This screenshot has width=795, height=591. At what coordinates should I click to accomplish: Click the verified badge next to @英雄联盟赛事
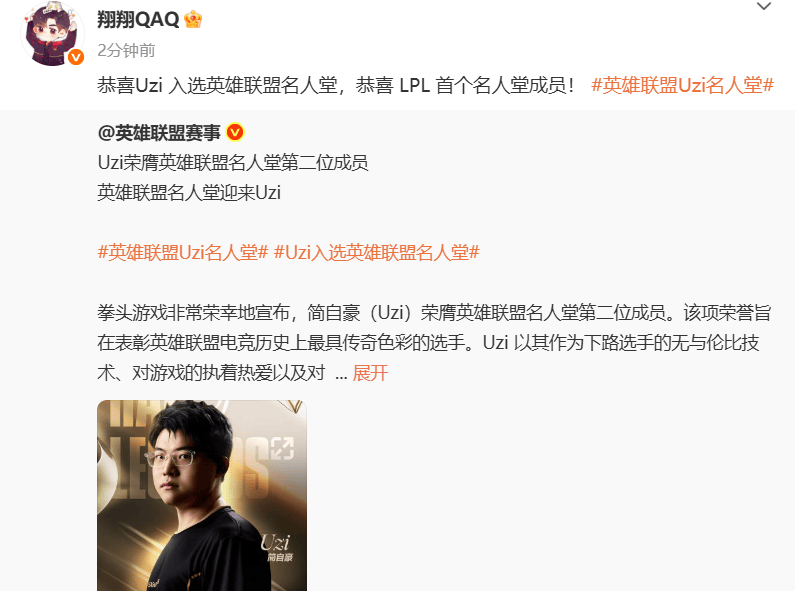[x=235, y=133]
